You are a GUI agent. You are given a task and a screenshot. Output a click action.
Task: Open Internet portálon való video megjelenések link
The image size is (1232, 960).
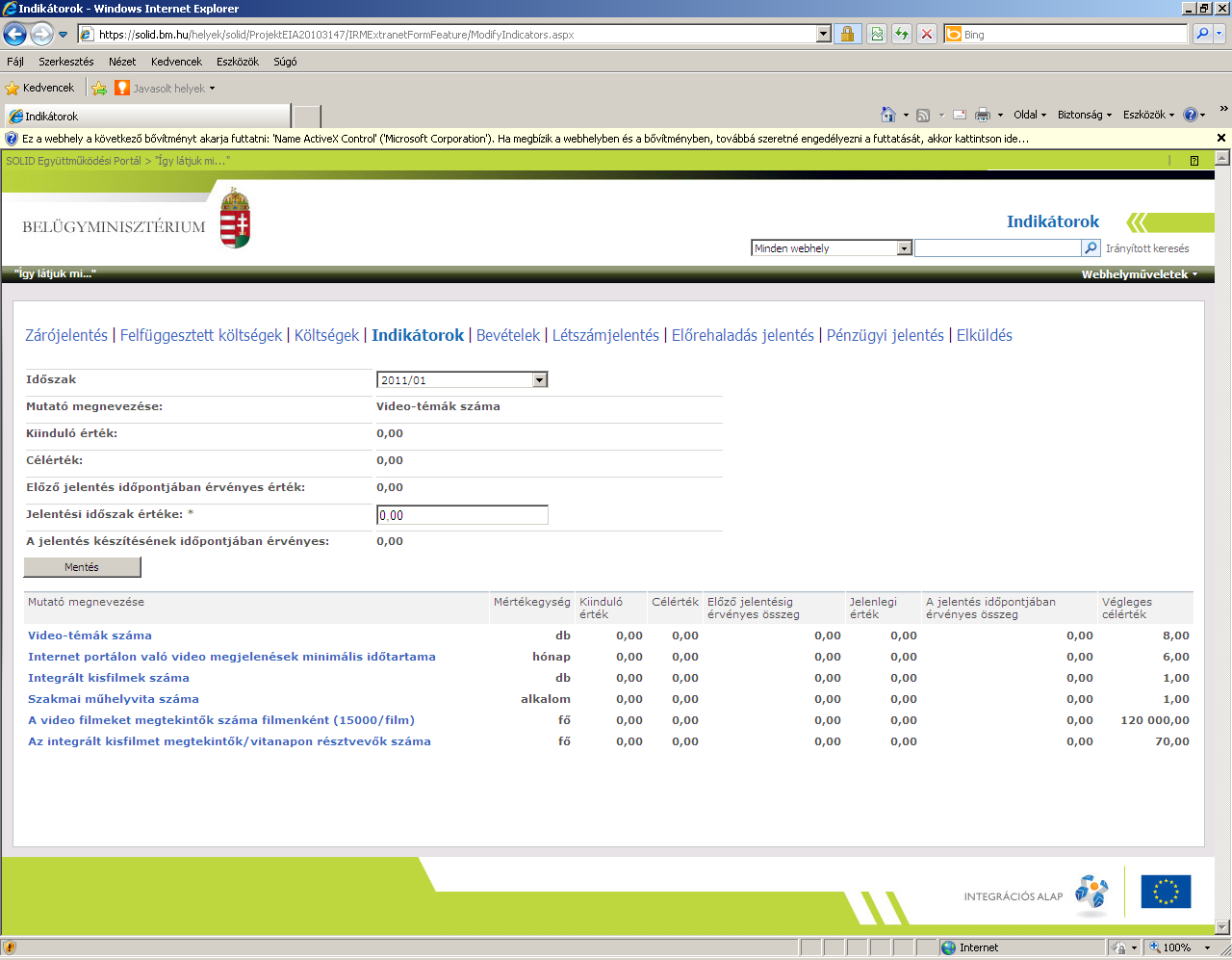coord(231,657)
